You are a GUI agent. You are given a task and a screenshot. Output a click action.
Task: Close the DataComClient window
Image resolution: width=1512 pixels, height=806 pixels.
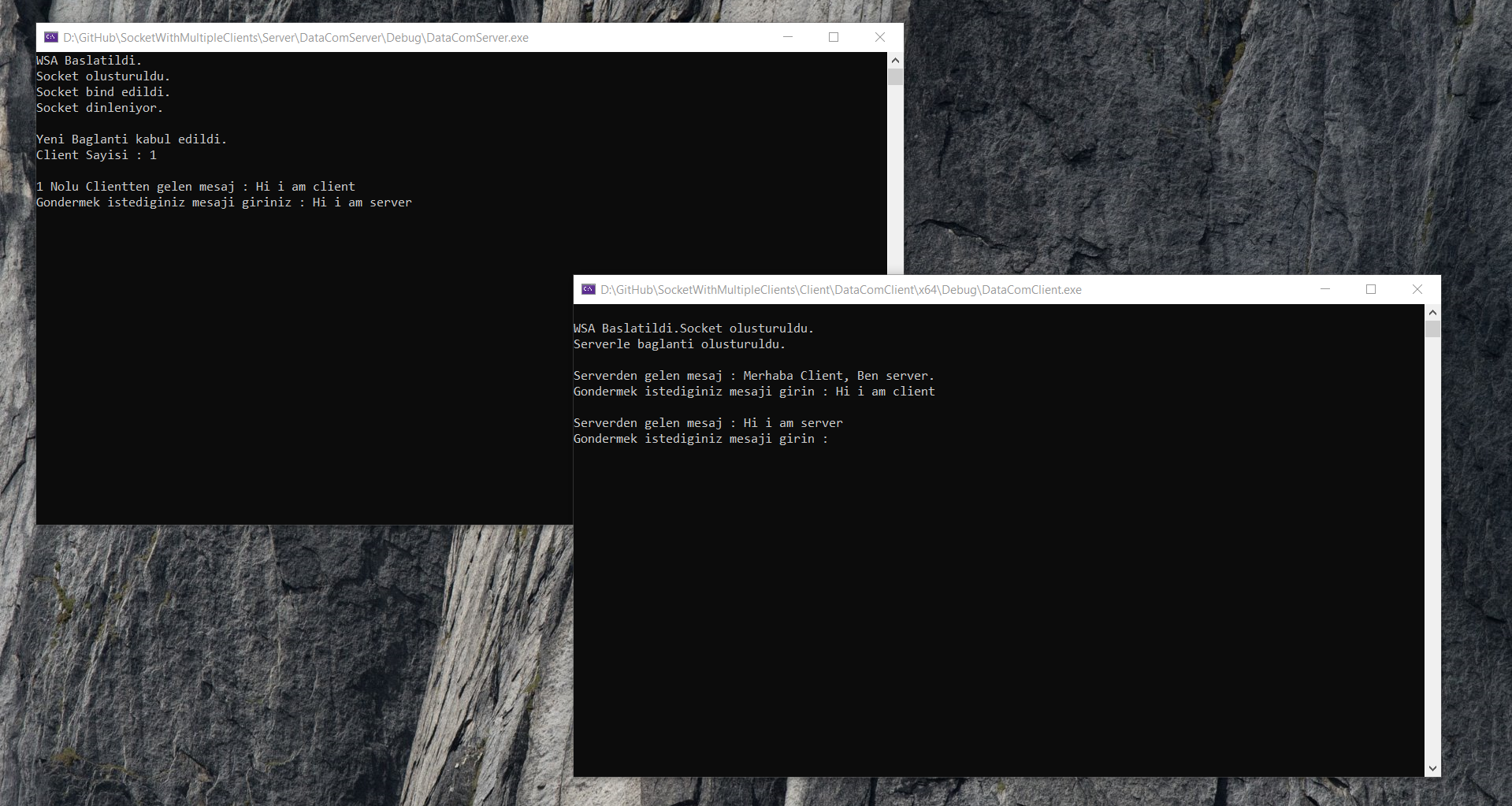pyautogui.click(x=1417, y=289)
